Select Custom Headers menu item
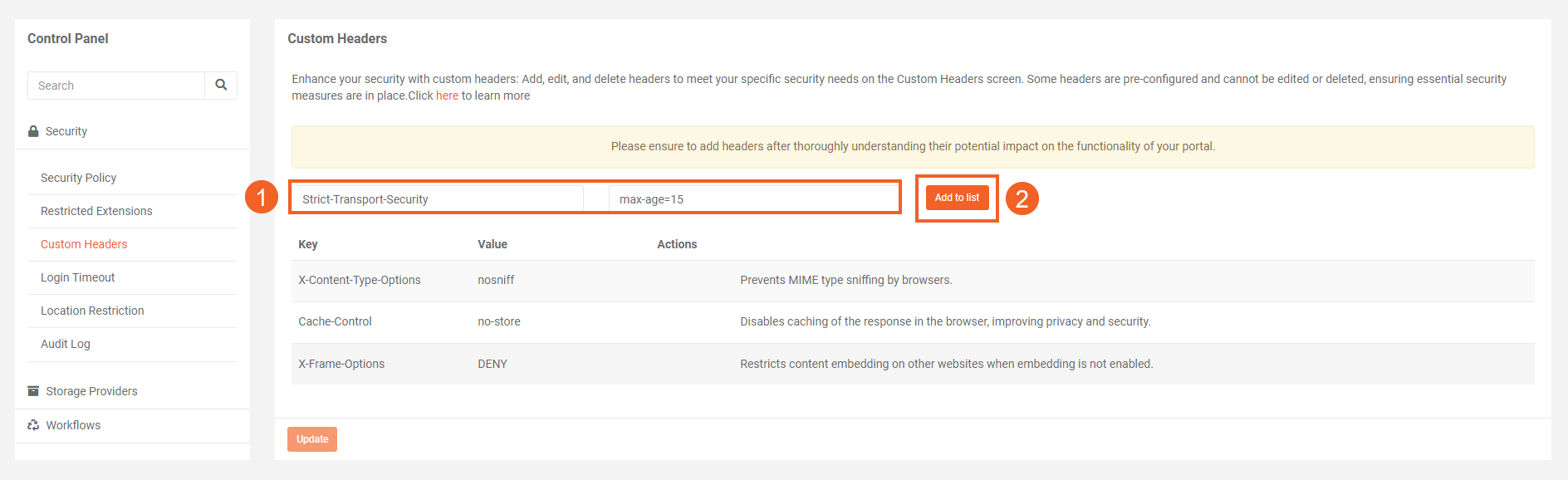The height and width of the screenshot is (480, 1568). [84, 244]
